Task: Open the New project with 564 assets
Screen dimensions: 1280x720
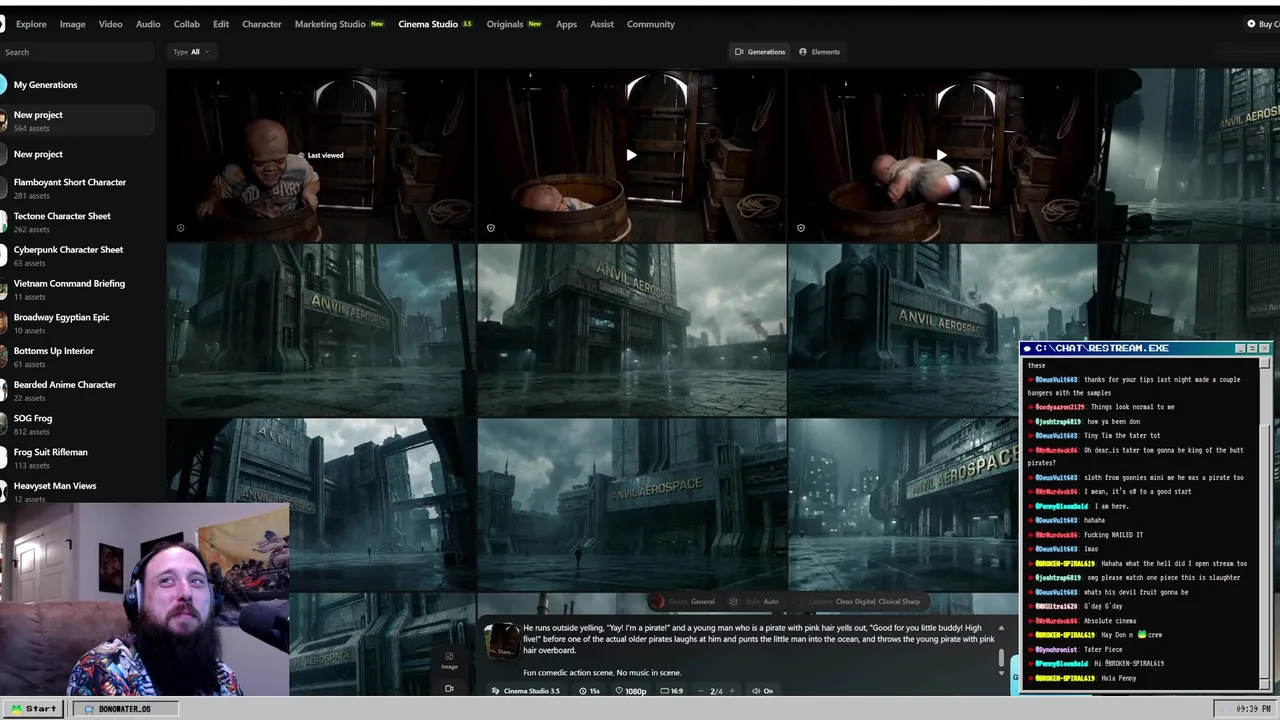Action: (77, 121)
